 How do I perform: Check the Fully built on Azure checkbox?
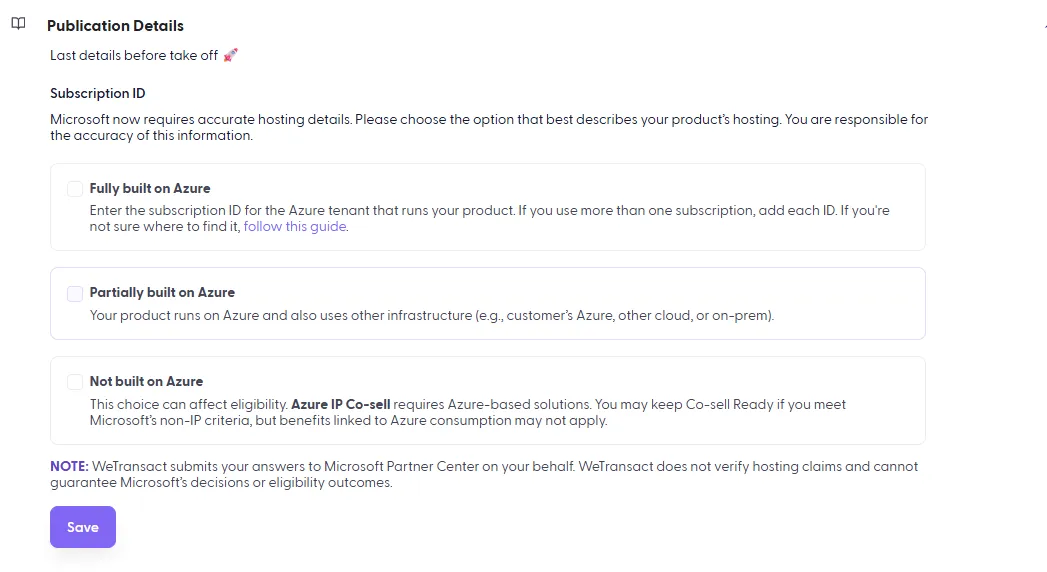pos(75,189)
